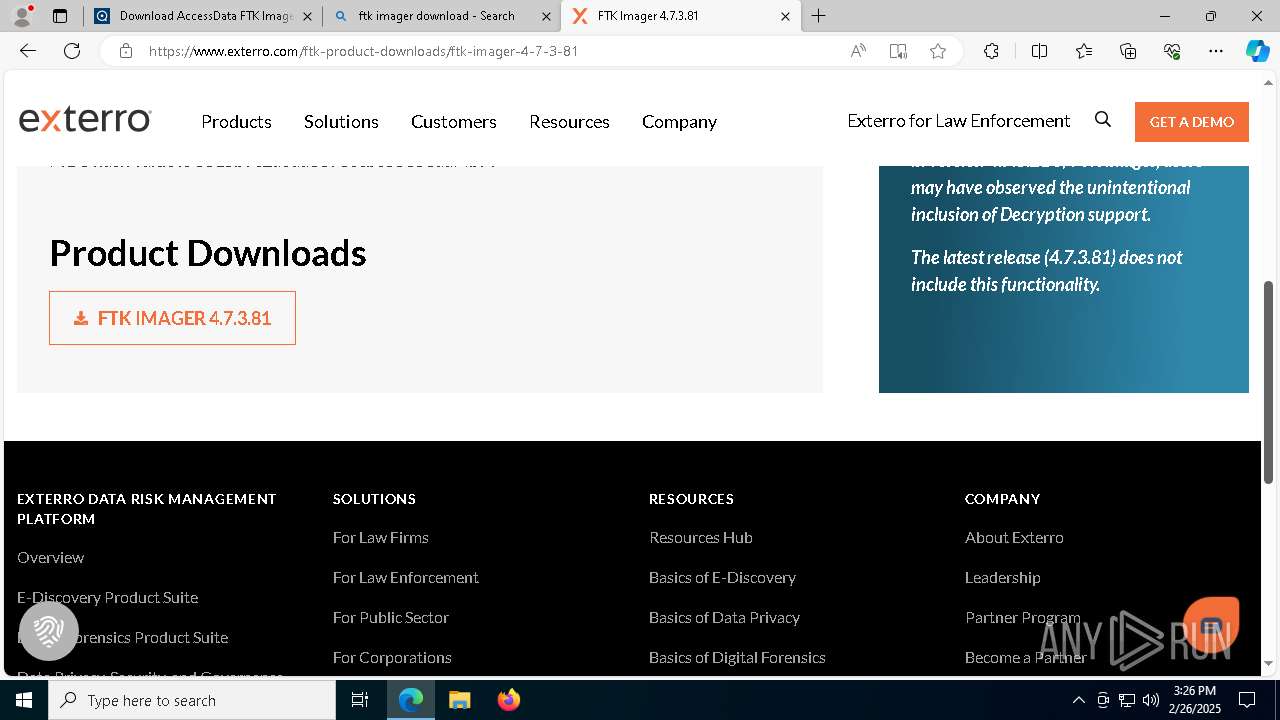Open the notification center icon
This screenshot has height=720, width=1280.
[1247, 700]
